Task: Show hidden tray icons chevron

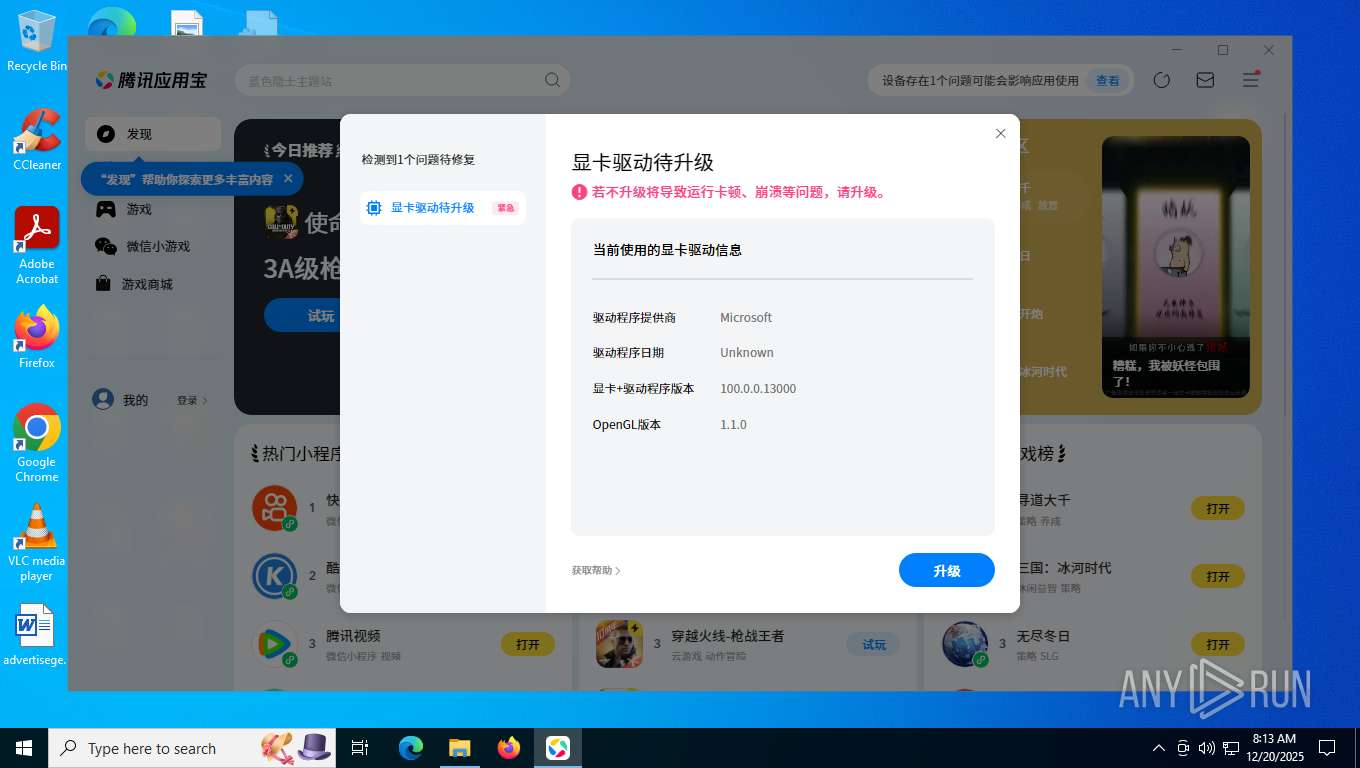Action: click(1159, 748)
